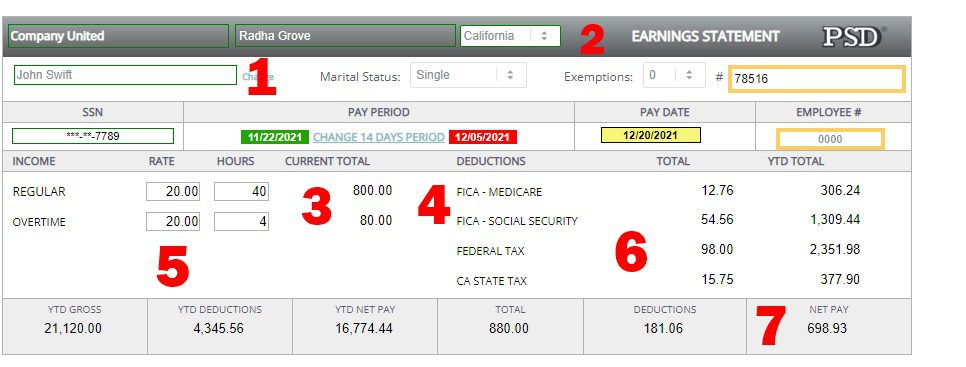Click the CA State Tax YTD 377.90
The image size is (966, 367).
point(840,279)
